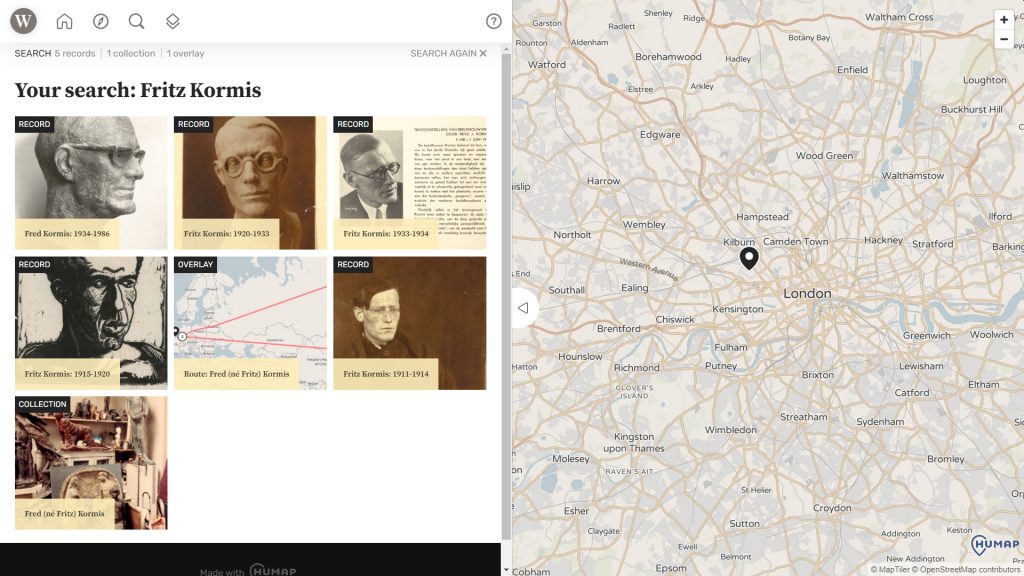Zoom in on the map

click(x=1004, y=20)
